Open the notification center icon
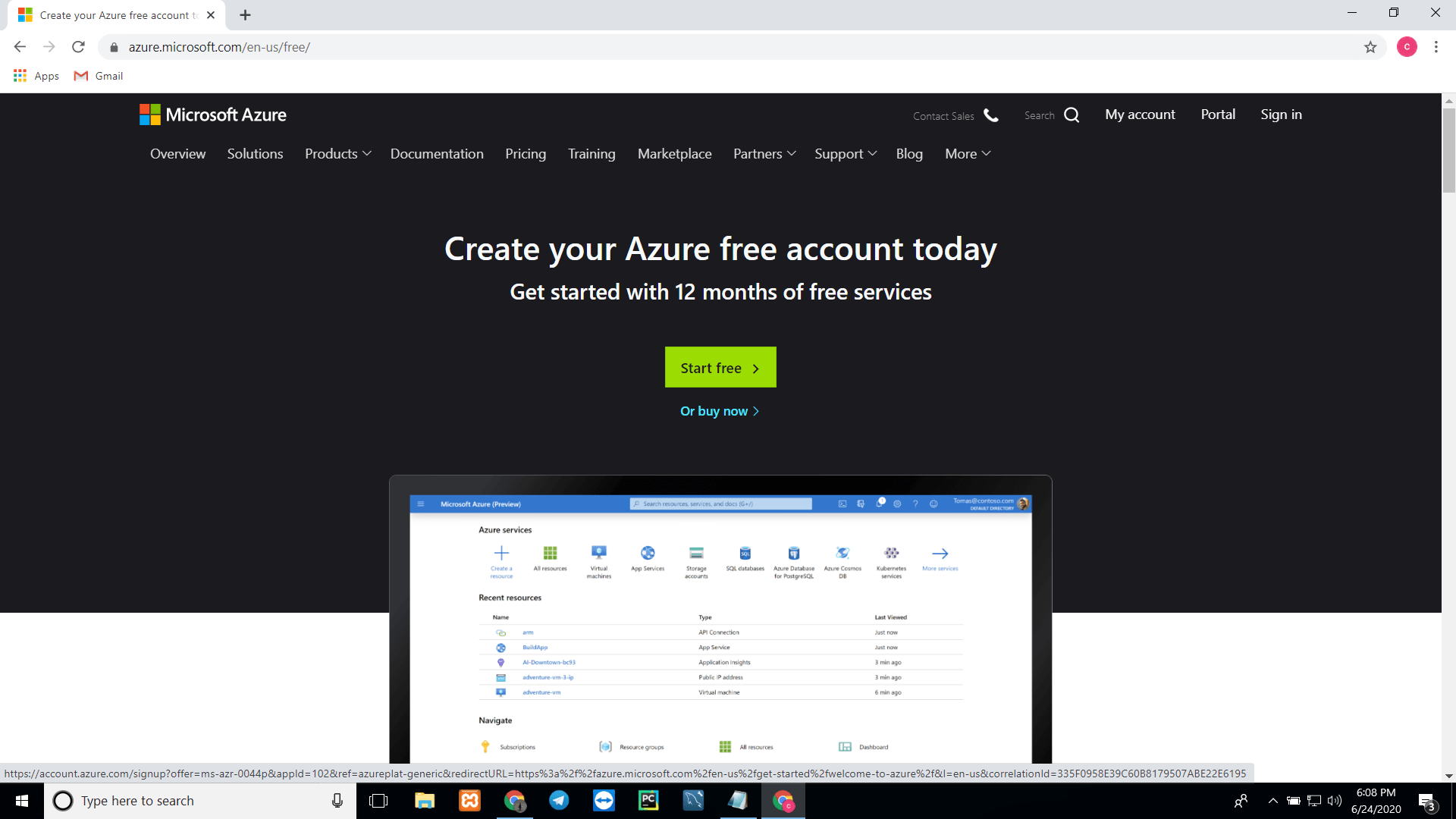This screenshot has width=1456, height=819. (1427, 802)
